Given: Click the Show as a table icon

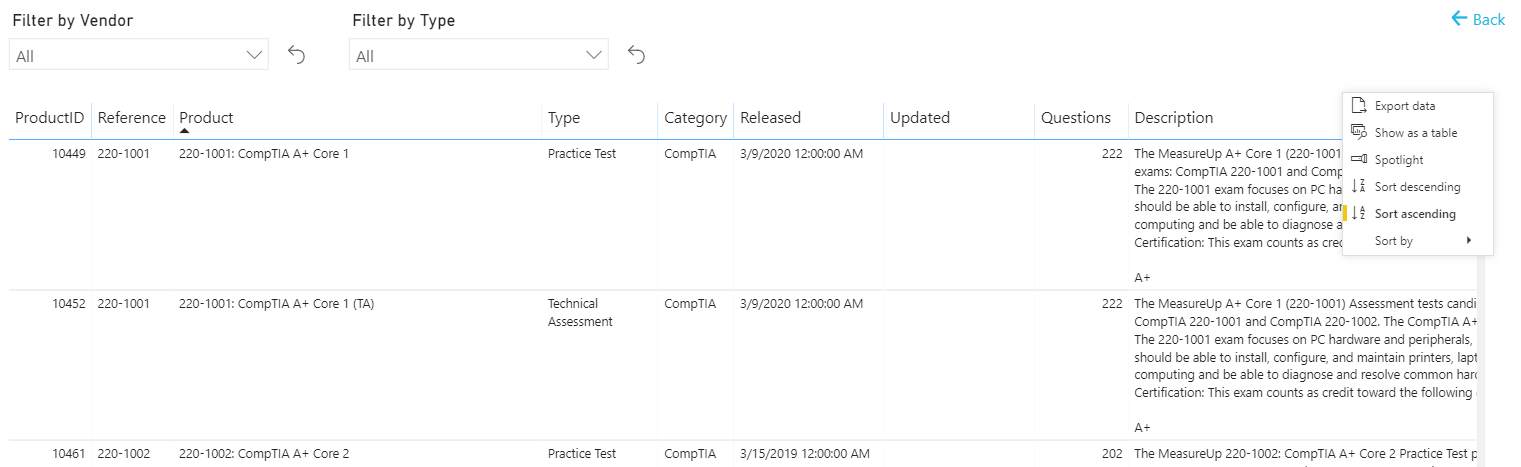Looking at the screenshot, I should coord(1358,132).
